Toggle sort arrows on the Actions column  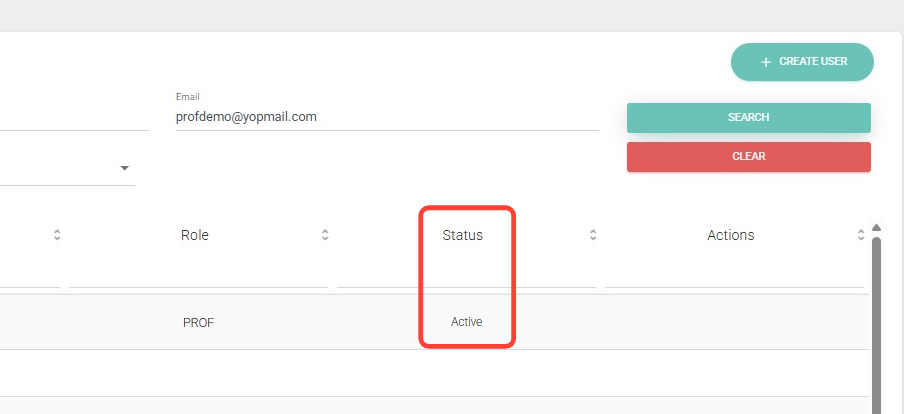[x=861, y=236]
